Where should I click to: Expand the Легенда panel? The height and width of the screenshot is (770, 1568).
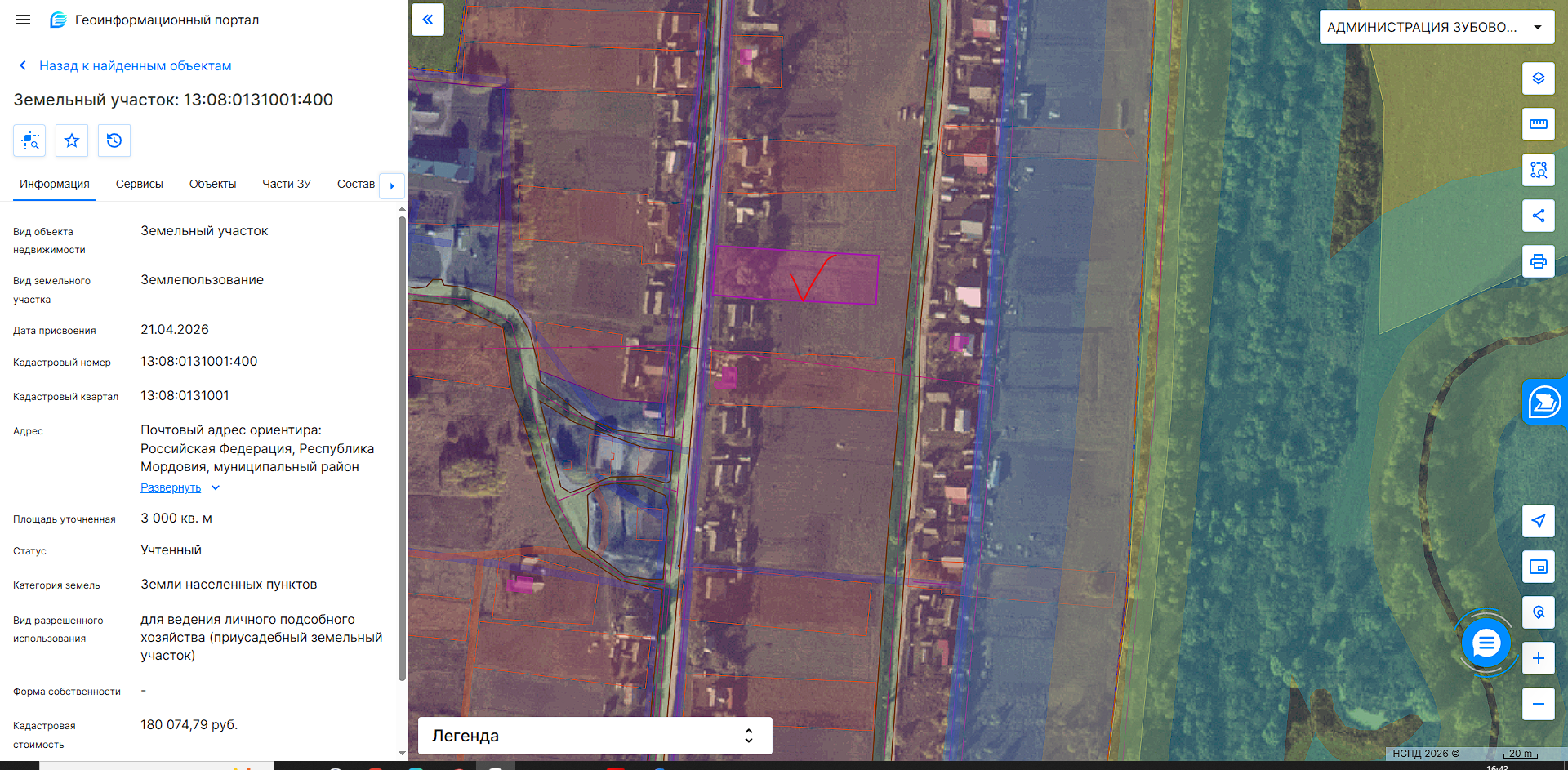coord(595,736)
